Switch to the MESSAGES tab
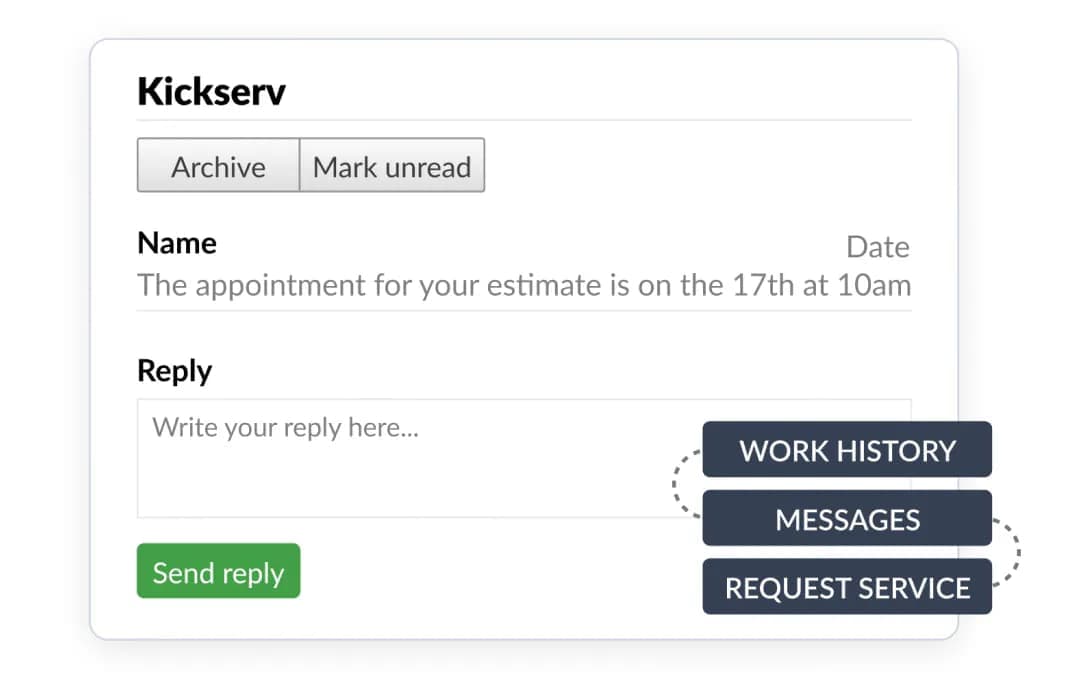 tap(847, 519)
